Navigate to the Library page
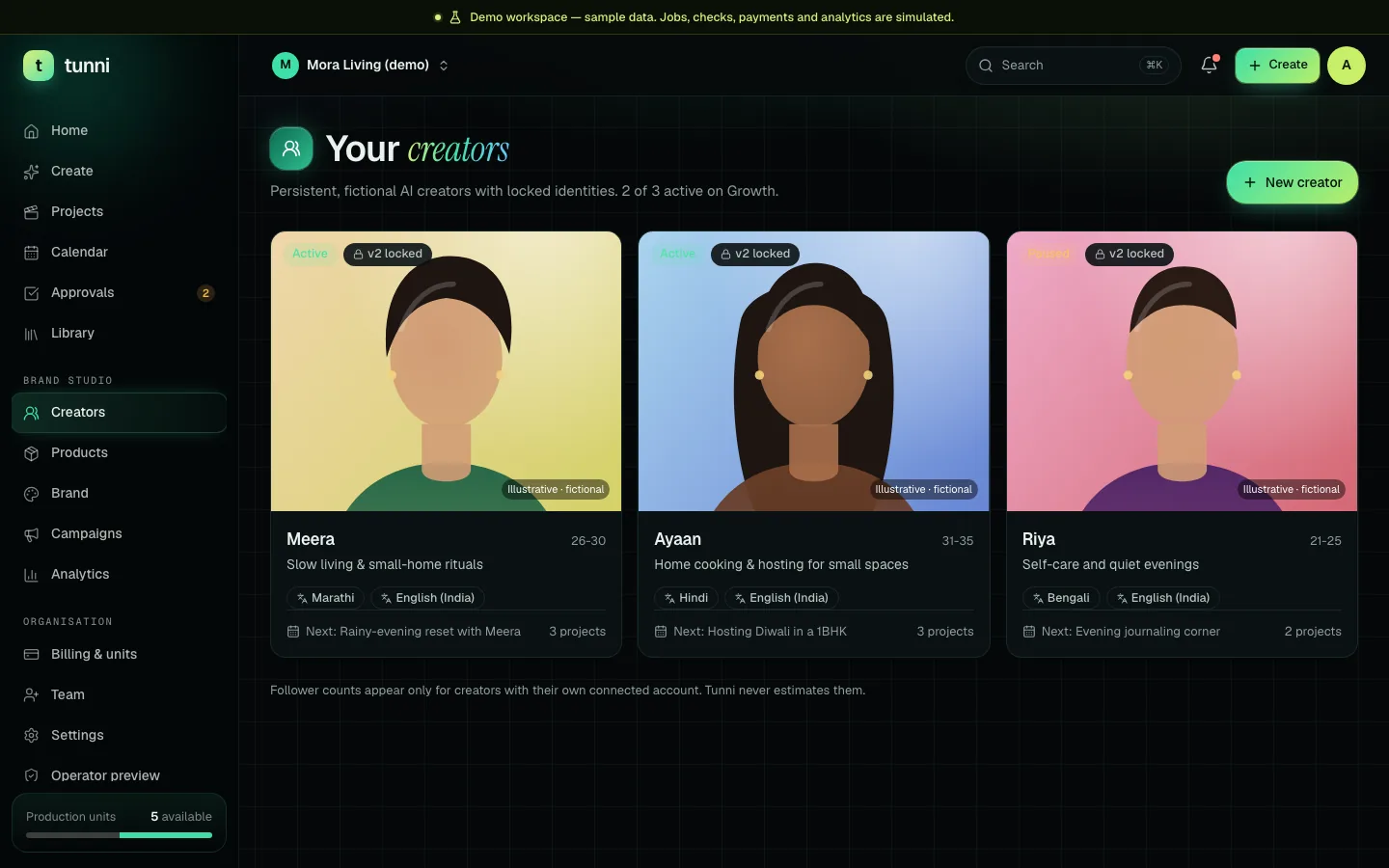Image resolution: width=1389 pixels, height=868 pixels. point(120,334)
